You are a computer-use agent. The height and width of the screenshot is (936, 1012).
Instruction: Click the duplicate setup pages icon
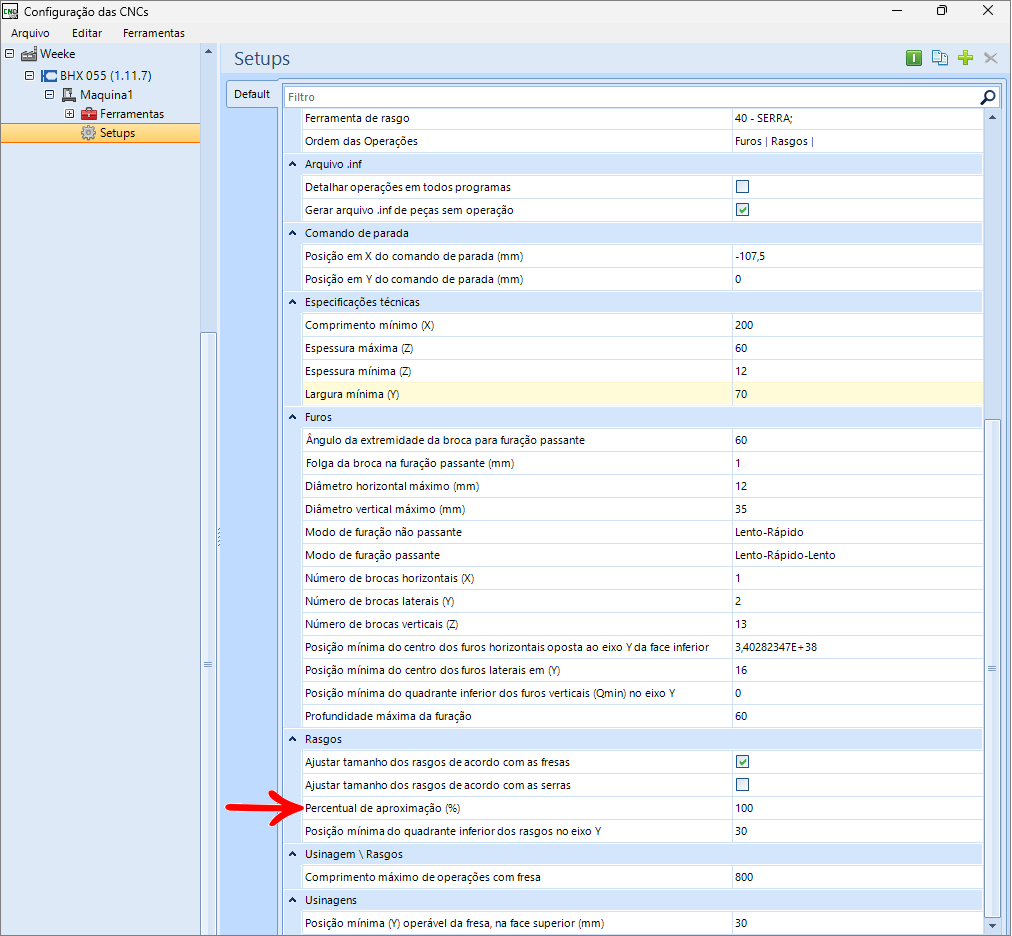pyautogui.click(x=939, y=58)
